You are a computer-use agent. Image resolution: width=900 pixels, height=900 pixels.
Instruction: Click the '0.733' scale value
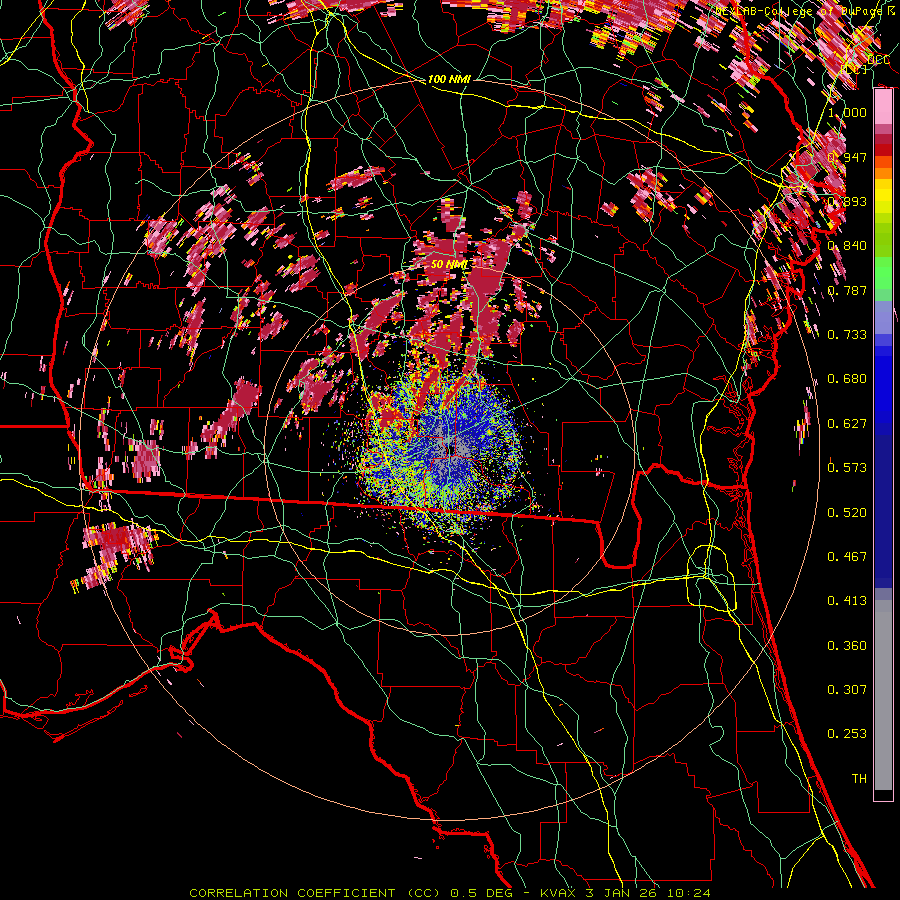tap(847, 335)
